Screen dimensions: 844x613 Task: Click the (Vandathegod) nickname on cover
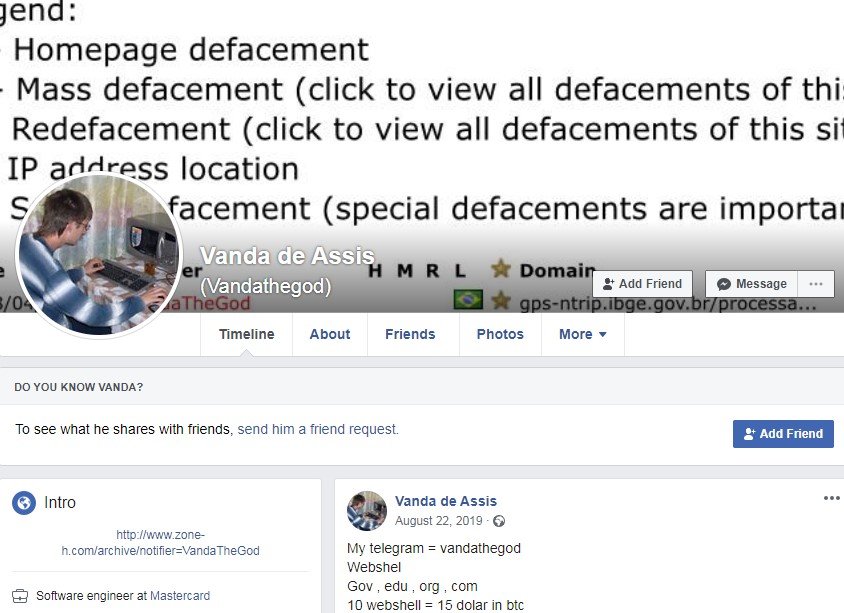(266, 286)
